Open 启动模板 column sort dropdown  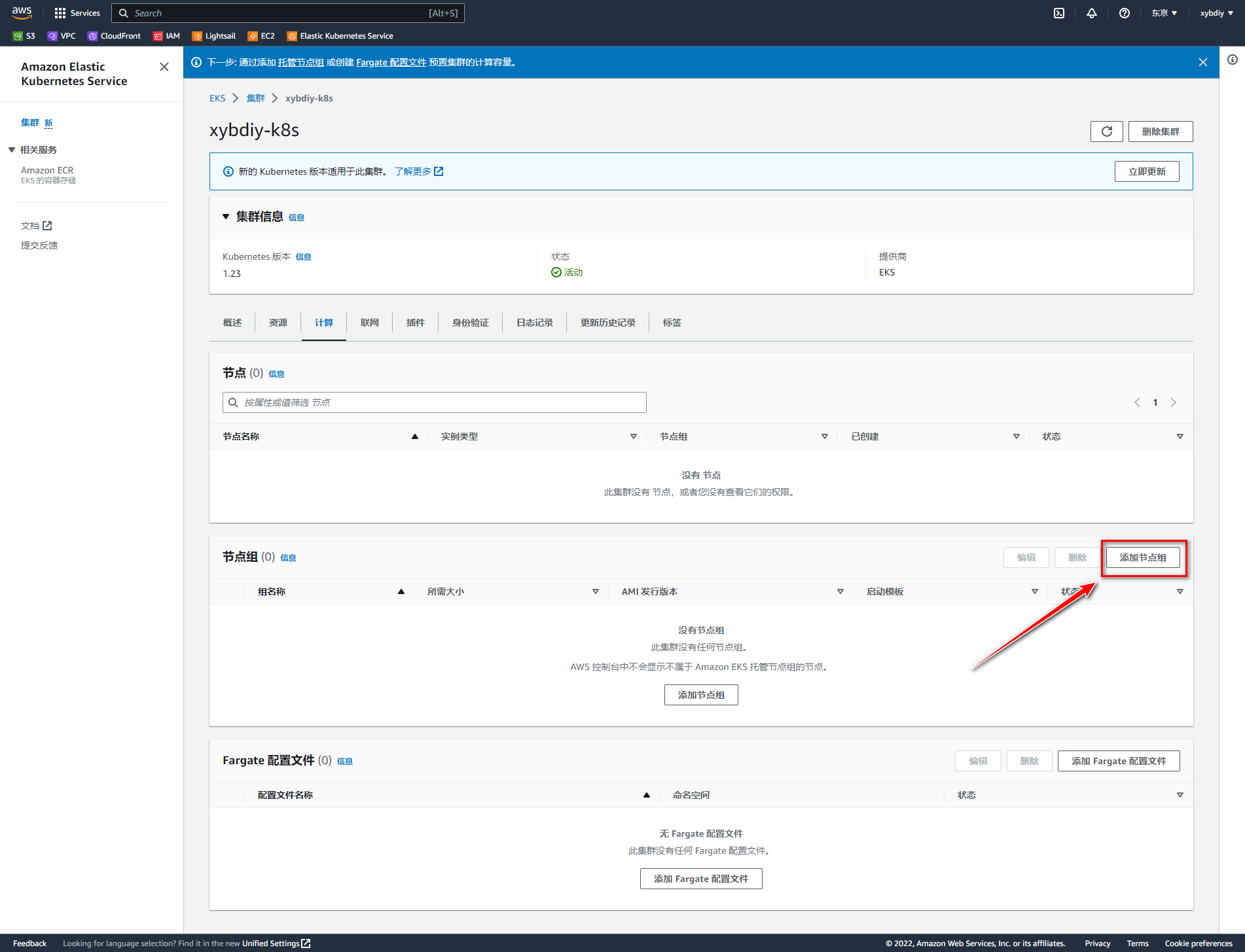[x=1035, y=591]
